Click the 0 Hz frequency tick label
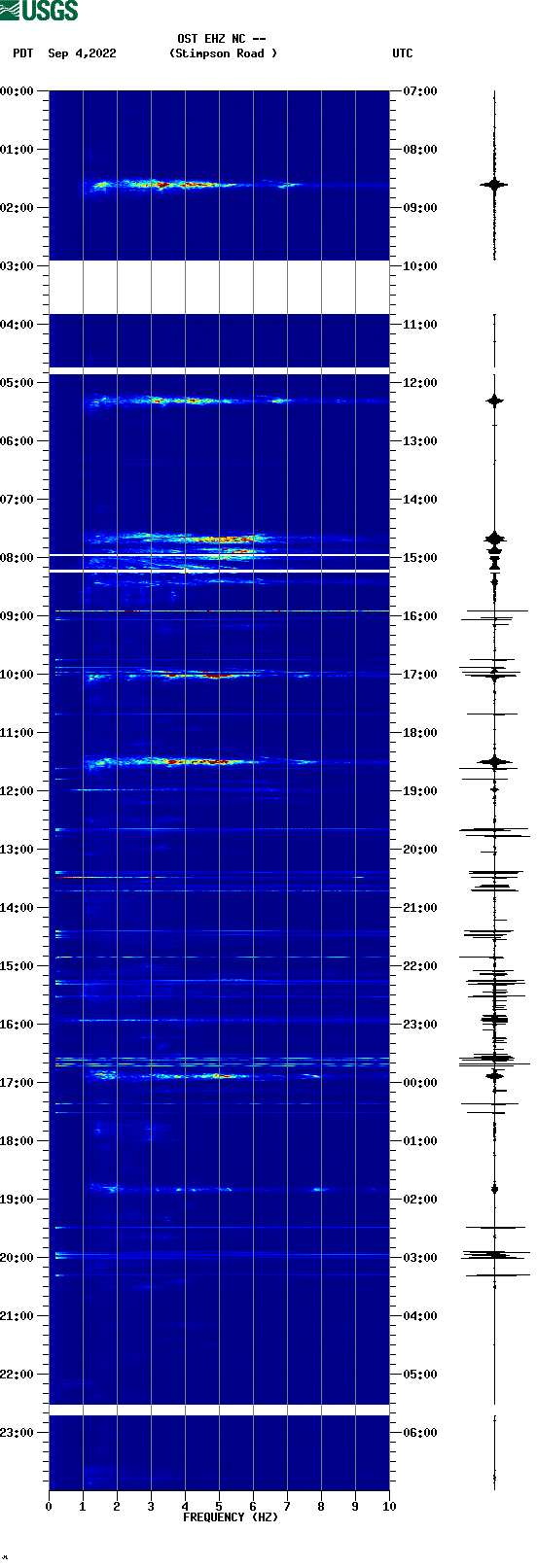Image resolution: width=537 pixels, height=1568 pixels. point(49,1507)
